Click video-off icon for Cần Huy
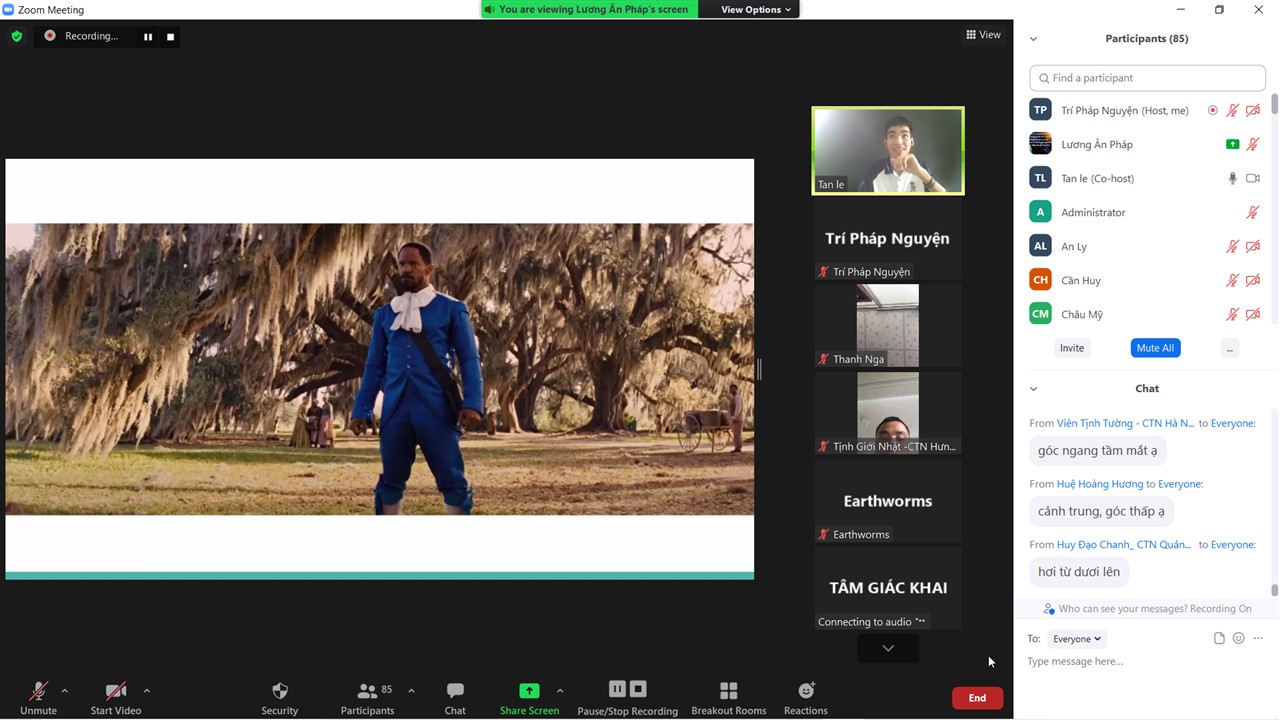 point(1253,280)
